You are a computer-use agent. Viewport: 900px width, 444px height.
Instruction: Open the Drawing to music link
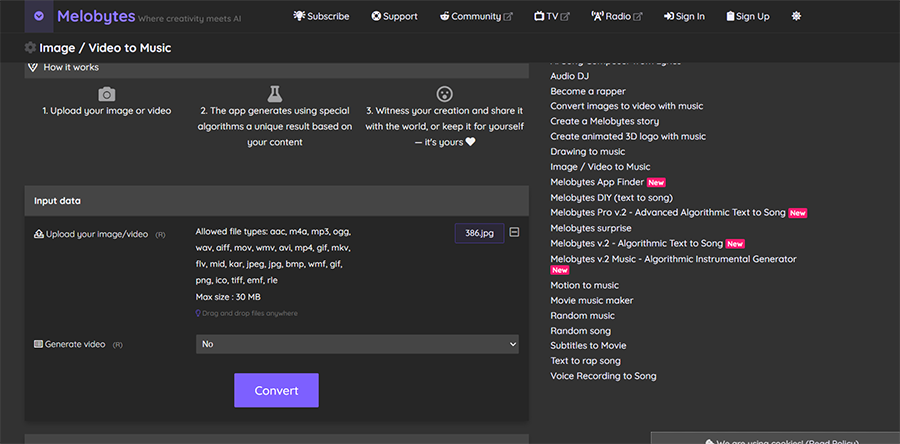tap(588, 151)
